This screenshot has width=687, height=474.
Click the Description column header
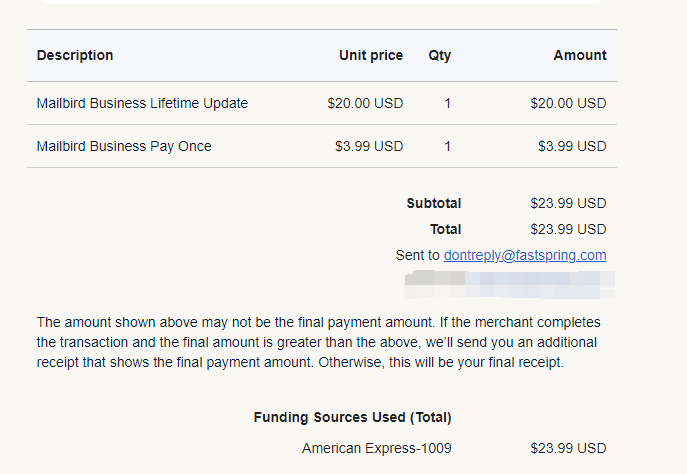(75, 55)
